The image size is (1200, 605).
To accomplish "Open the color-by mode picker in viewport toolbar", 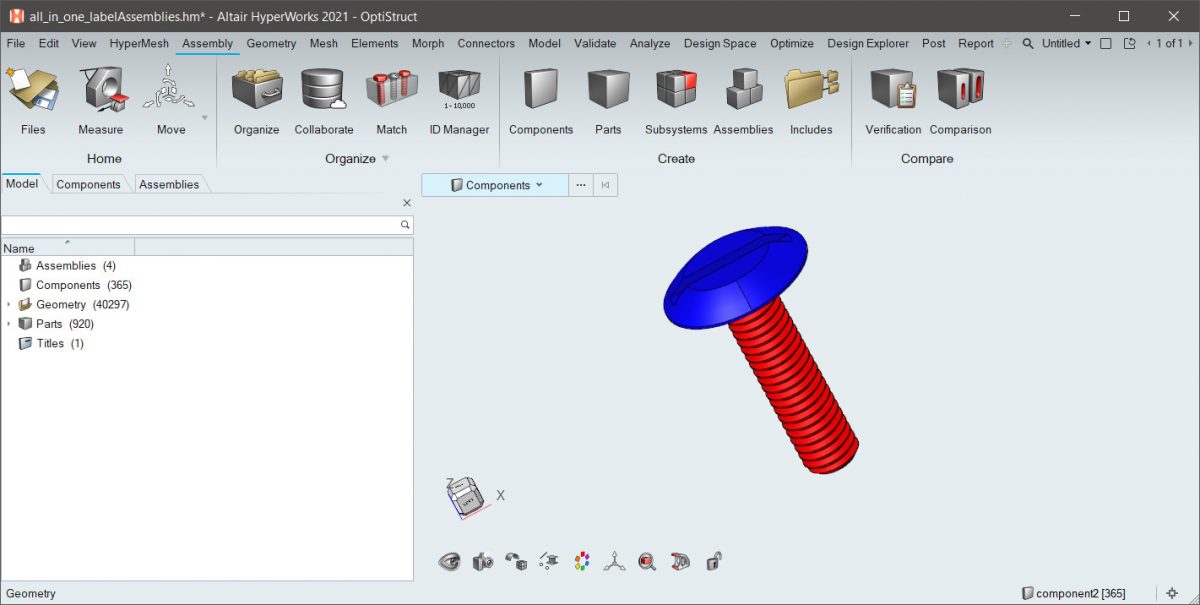I will [581, 561].
